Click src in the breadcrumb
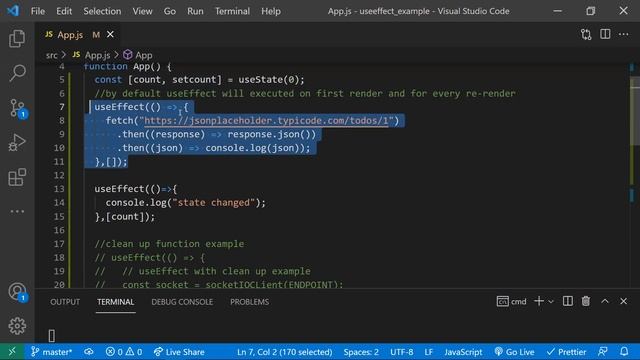This screenshot has height=360, width=640. click(51, 55)
